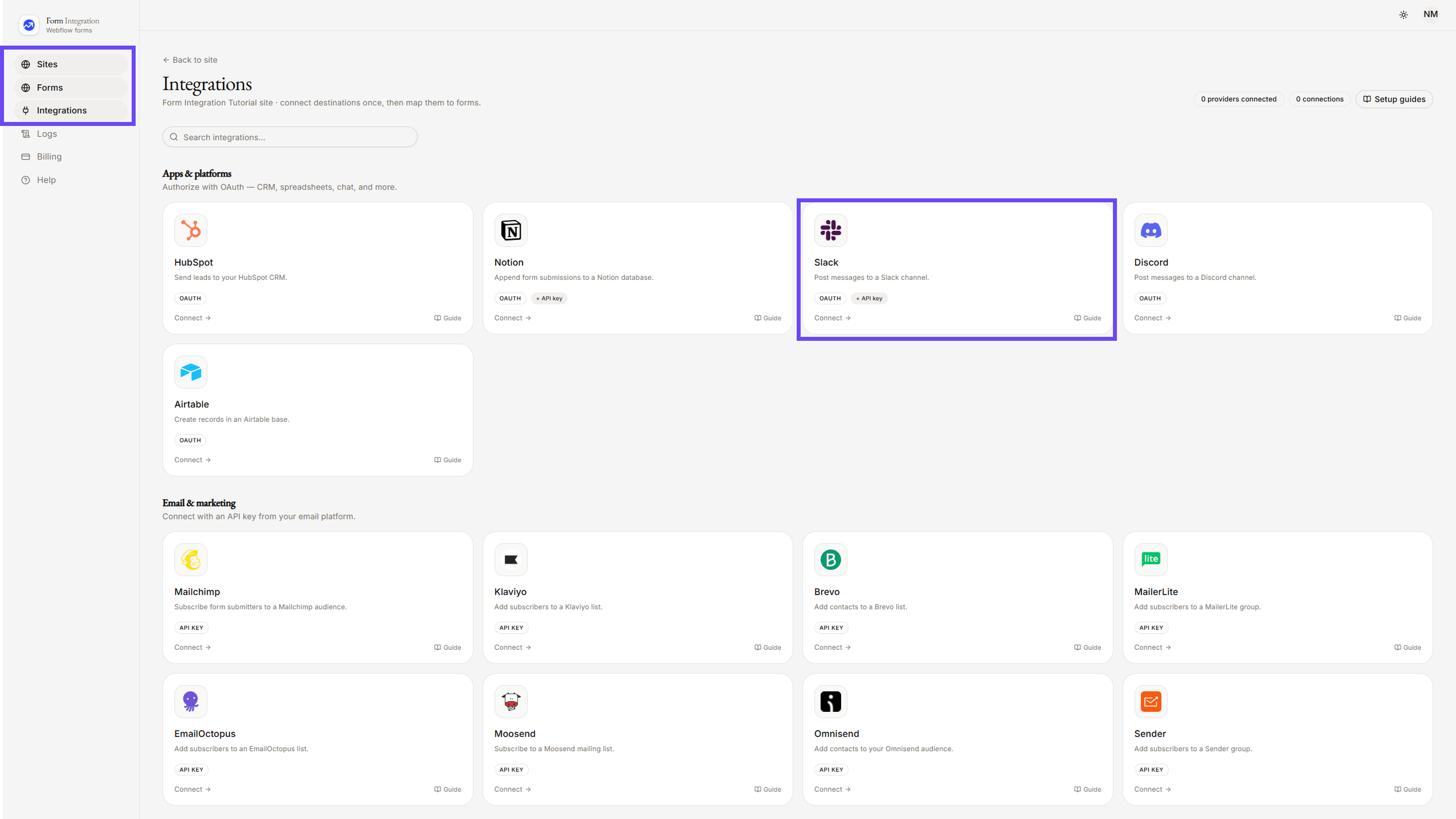Click the 0 providers connected badge
This screenshot has width=1456, height=819.
tap(1238, 99)
